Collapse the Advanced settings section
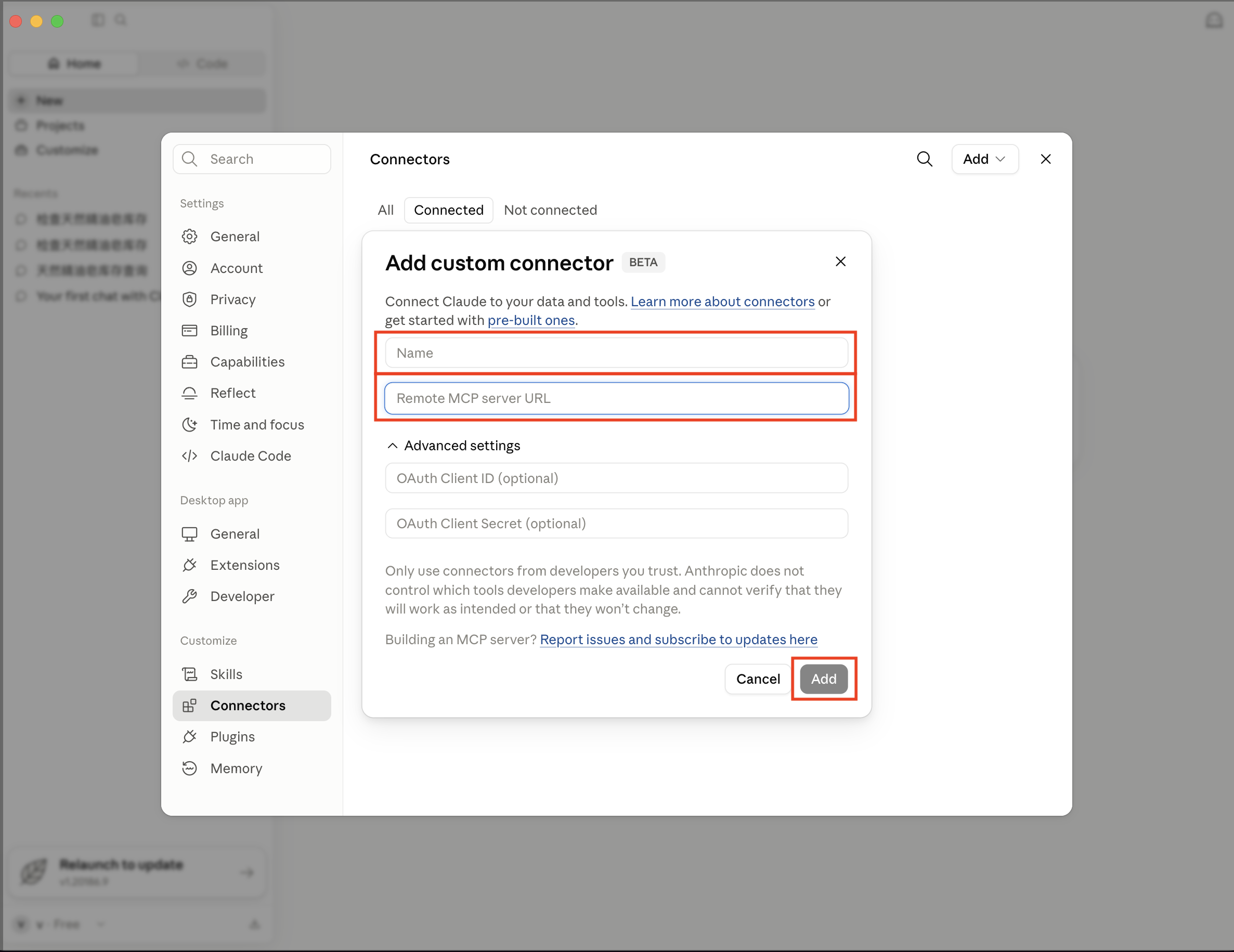Screen dimensions: 1234x952 (452, 446)
